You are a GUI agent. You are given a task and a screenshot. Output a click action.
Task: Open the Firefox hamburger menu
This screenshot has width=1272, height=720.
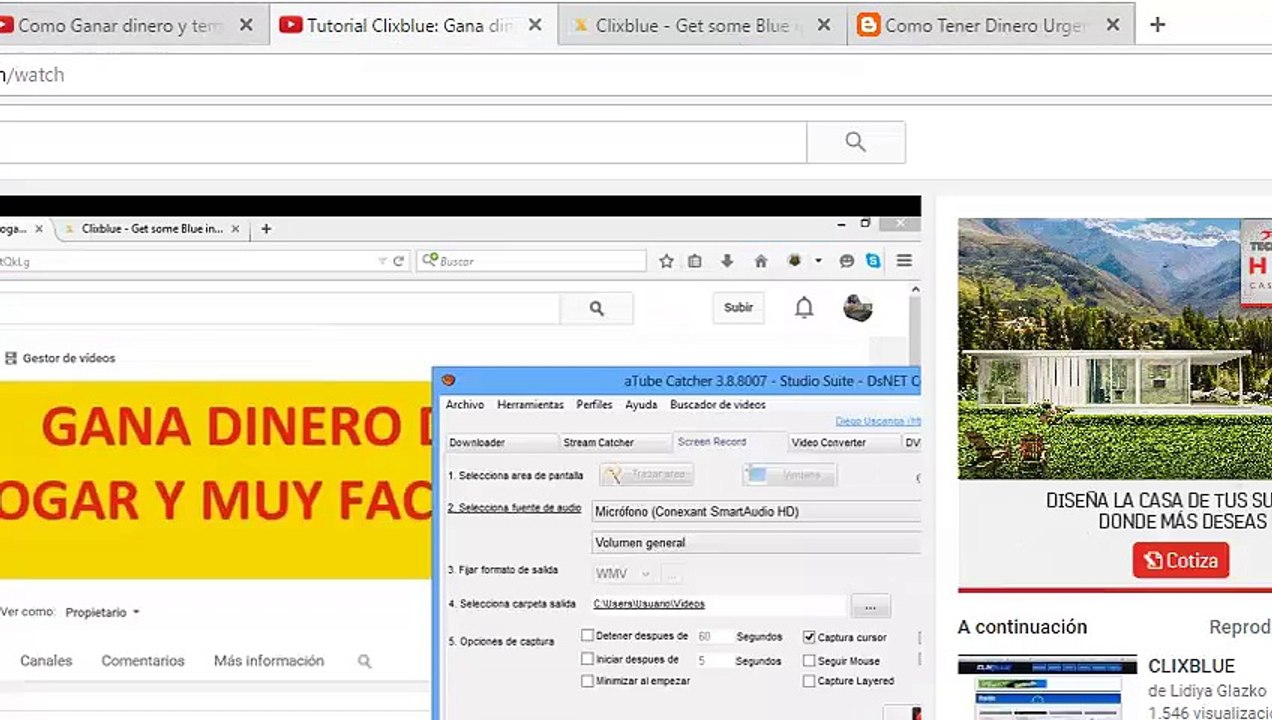tap(904, 261)
